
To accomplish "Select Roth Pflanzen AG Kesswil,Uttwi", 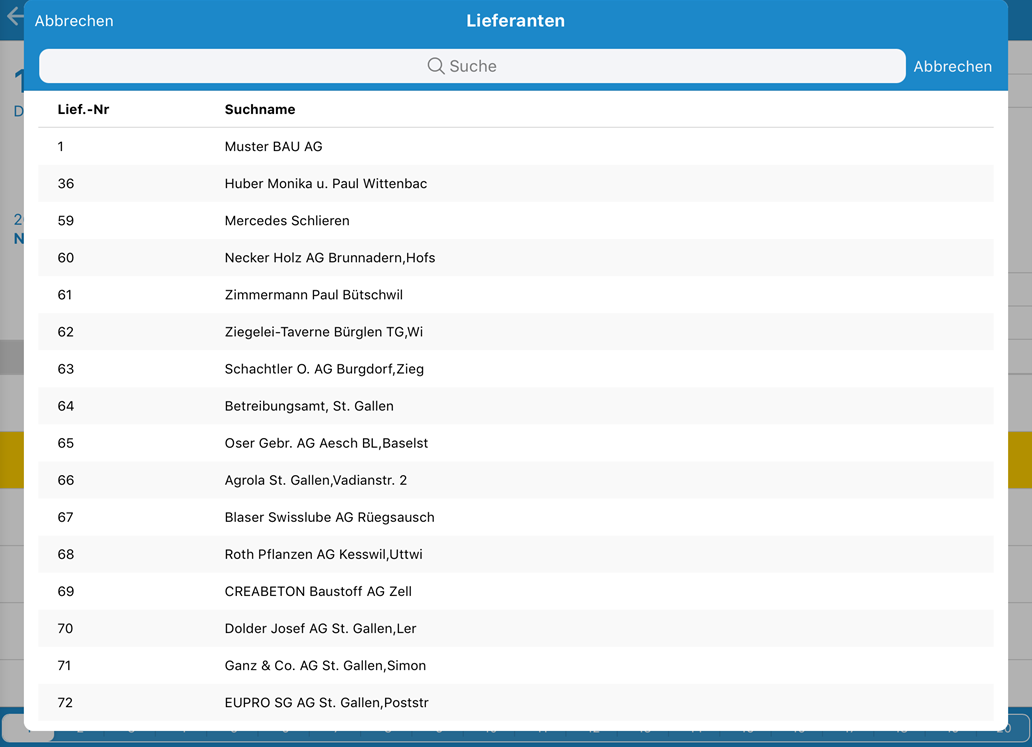I will 515,554.
